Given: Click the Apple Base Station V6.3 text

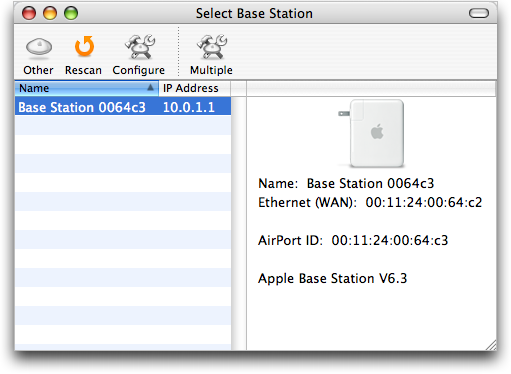Looking at the screenshot, I should tap(333, 279).
